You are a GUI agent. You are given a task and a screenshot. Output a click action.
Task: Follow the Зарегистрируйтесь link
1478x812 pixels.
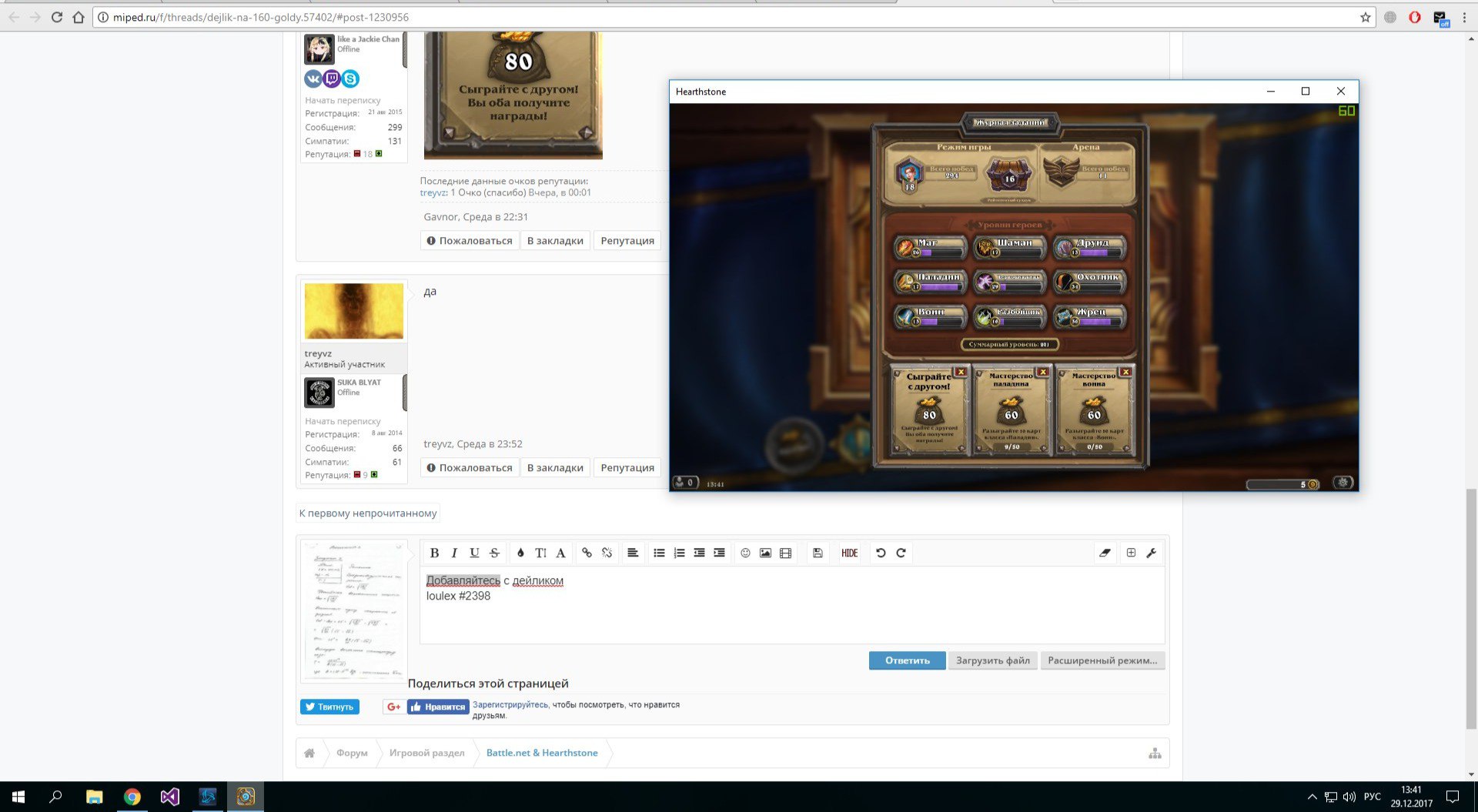[510, 704]
